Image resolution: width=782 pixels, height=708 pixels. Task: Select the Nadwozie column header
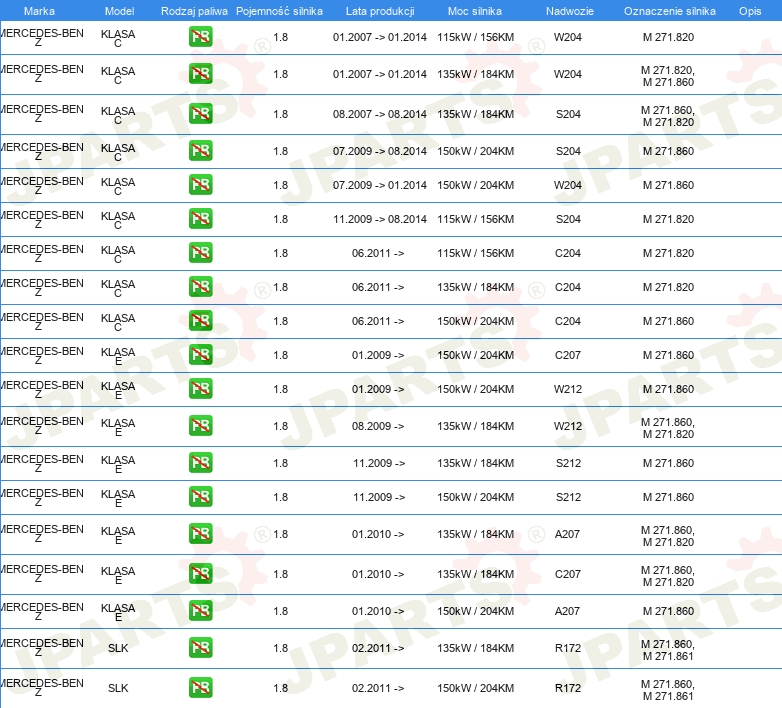[x=567, y=10]
